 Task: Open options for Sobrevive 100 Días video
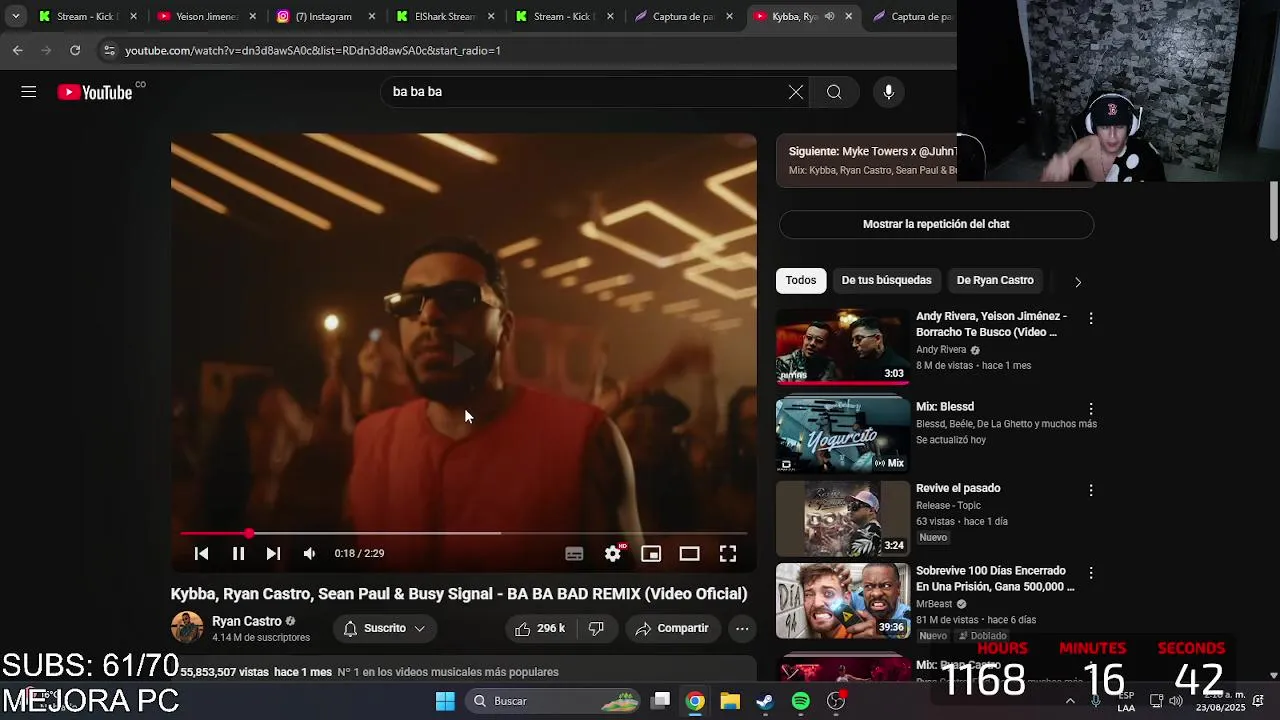pyautogui.click(x=1091, y=573)
